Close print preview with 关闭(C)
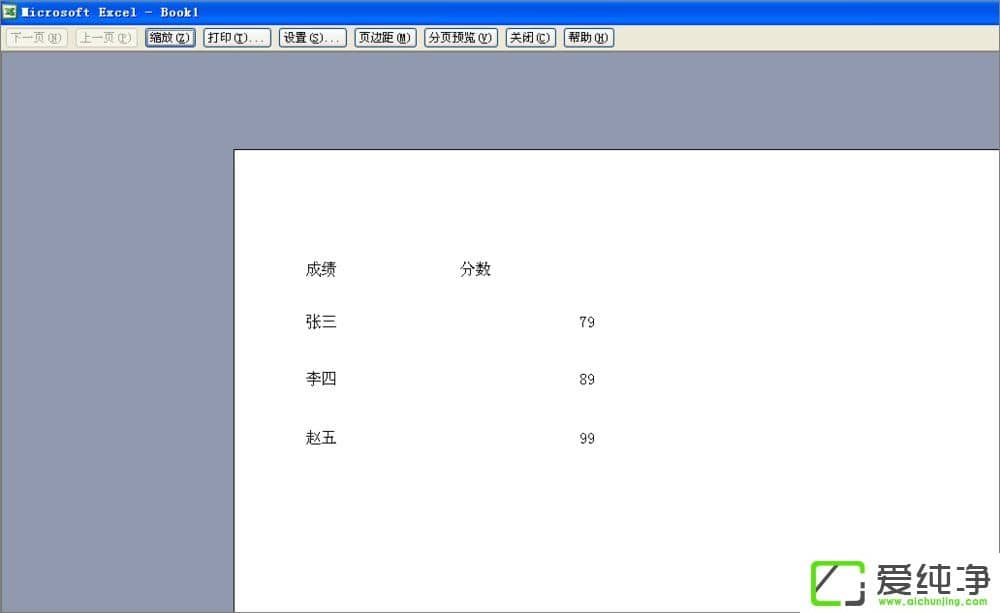This screenshot has height=613, width=1000. tap(530, 38)
